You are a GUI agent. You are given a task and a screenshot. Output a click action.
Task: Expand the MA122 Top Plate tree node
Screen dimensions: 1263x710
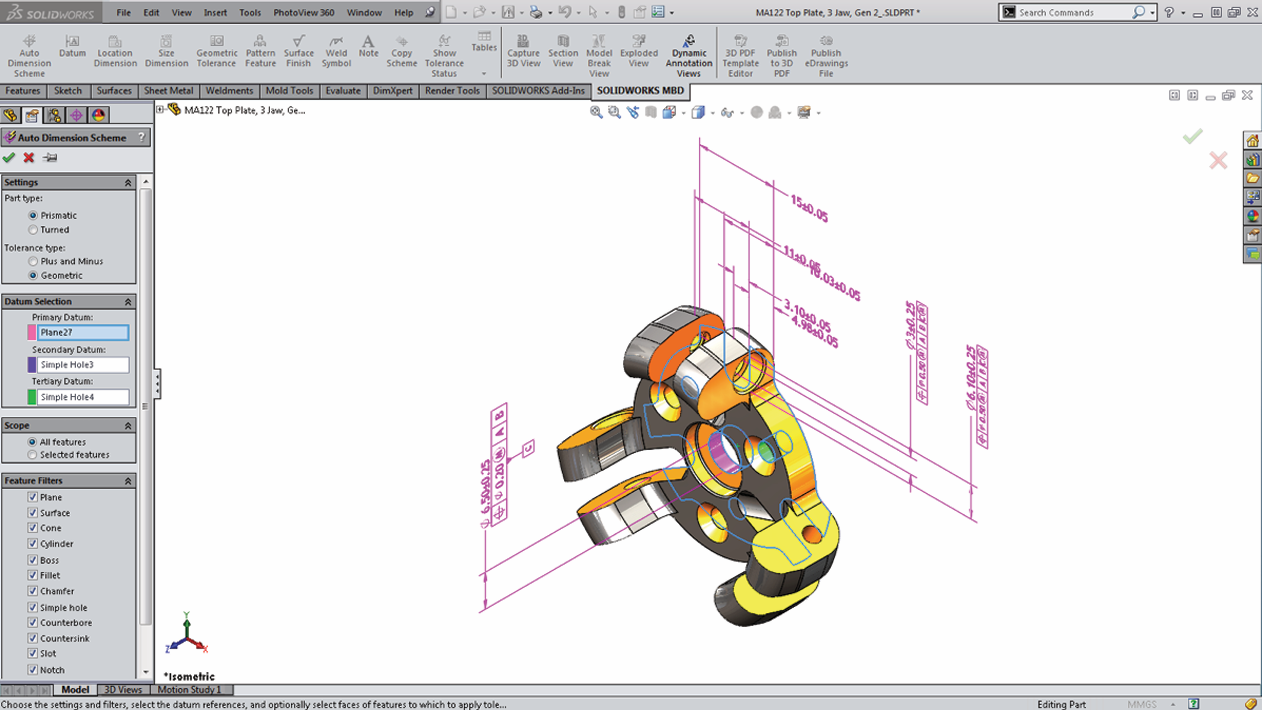161,111
